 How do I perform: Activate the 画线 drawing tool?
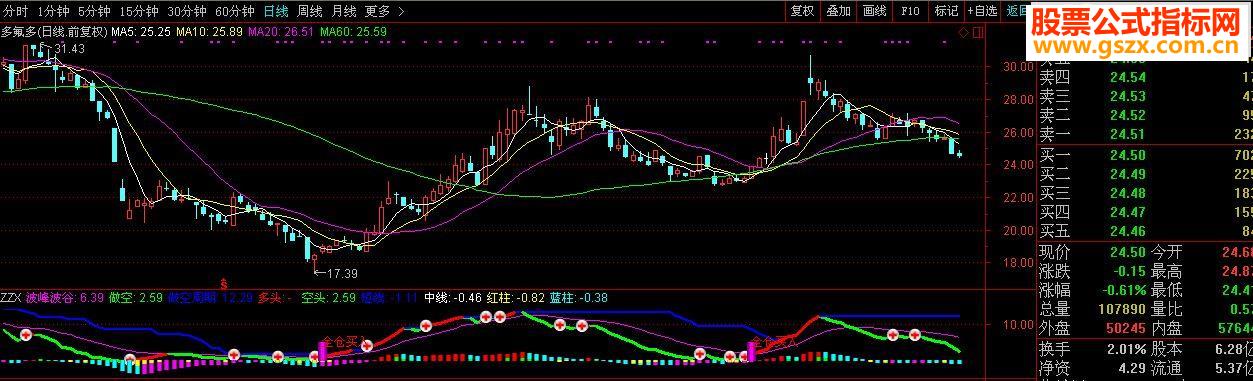(x=874, y=11)
